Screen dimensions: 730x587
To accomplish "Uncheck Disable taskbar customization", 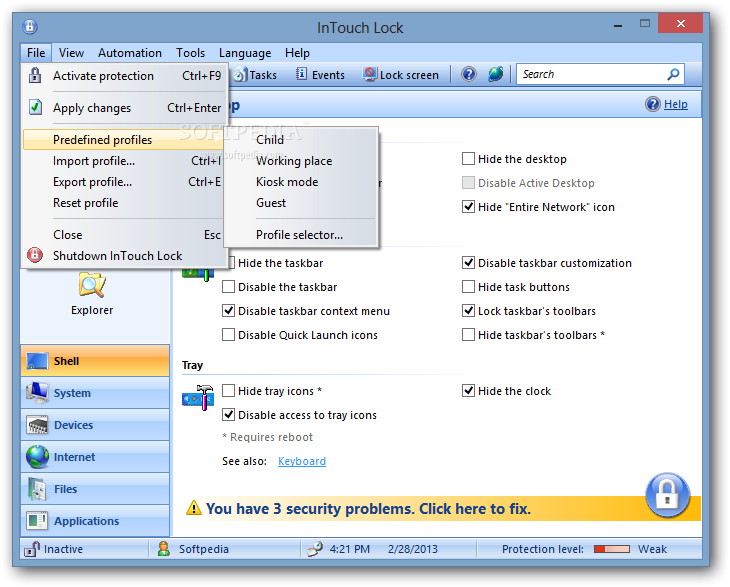I will coord(468,263).
